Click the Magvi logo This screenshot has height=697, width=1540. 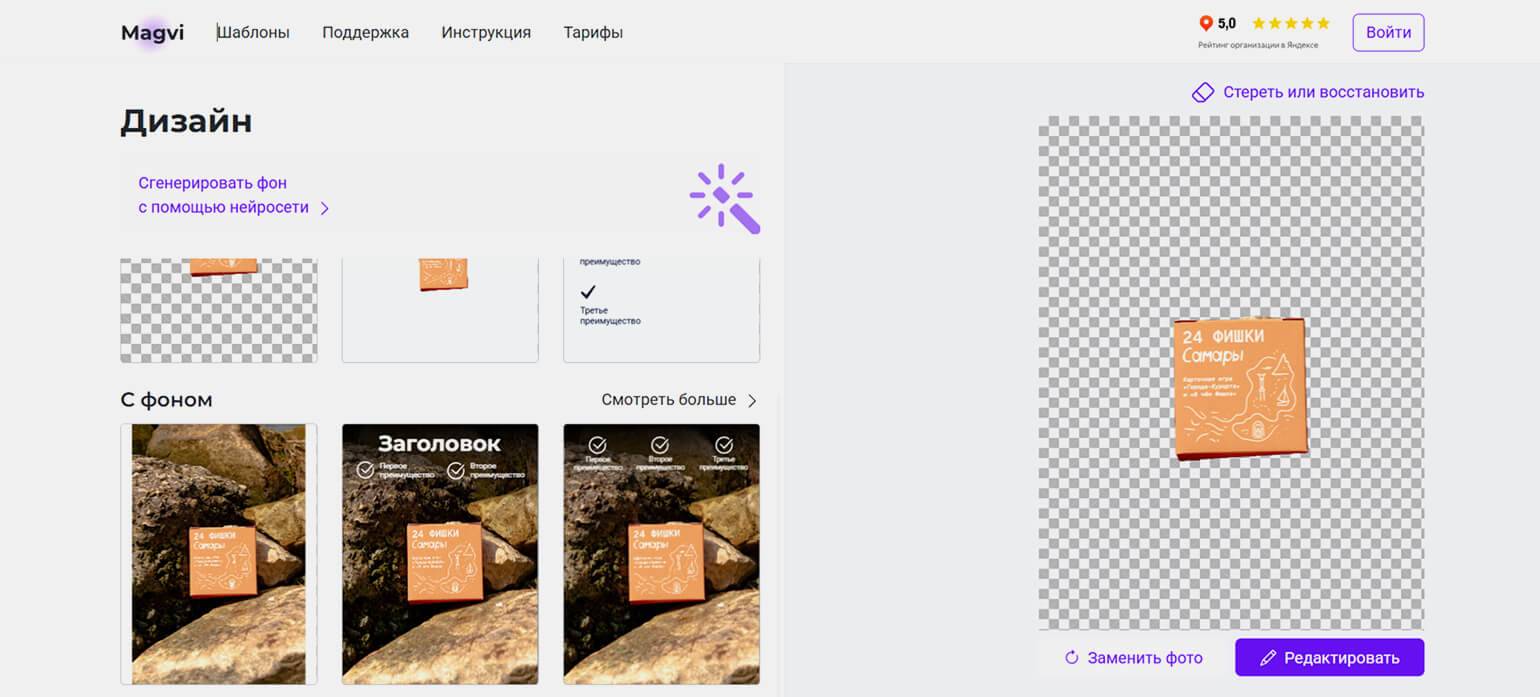[x=152, y=32]
